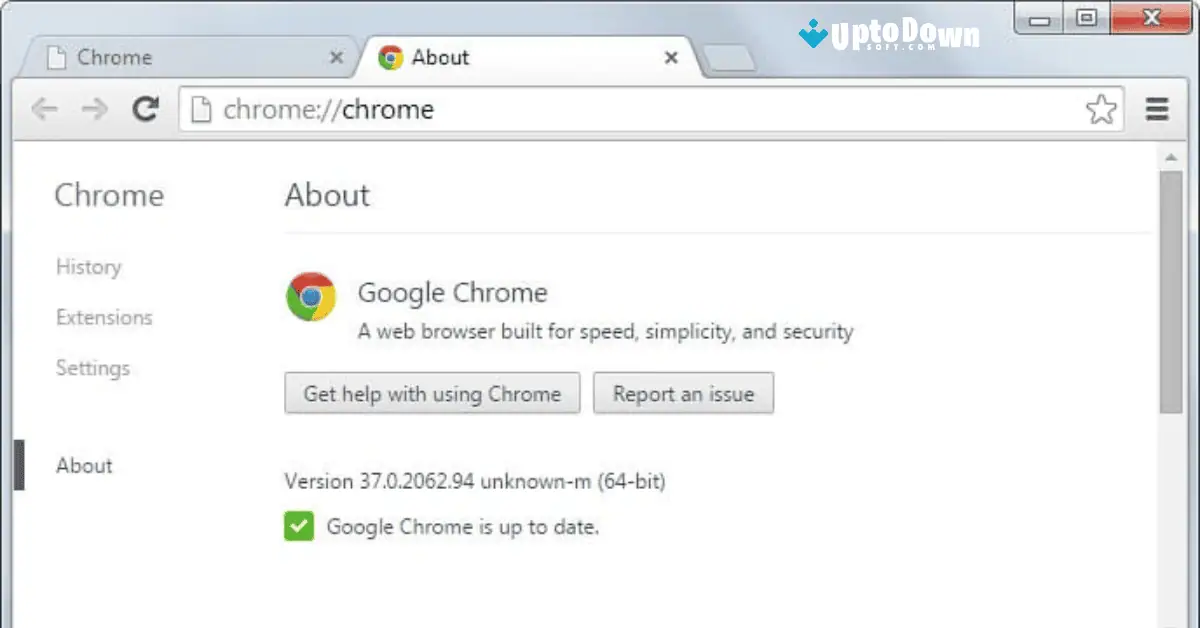Screen dimensions: 1200x628
Task: Click the page icon in the address bar
Action: coord(200,109)
